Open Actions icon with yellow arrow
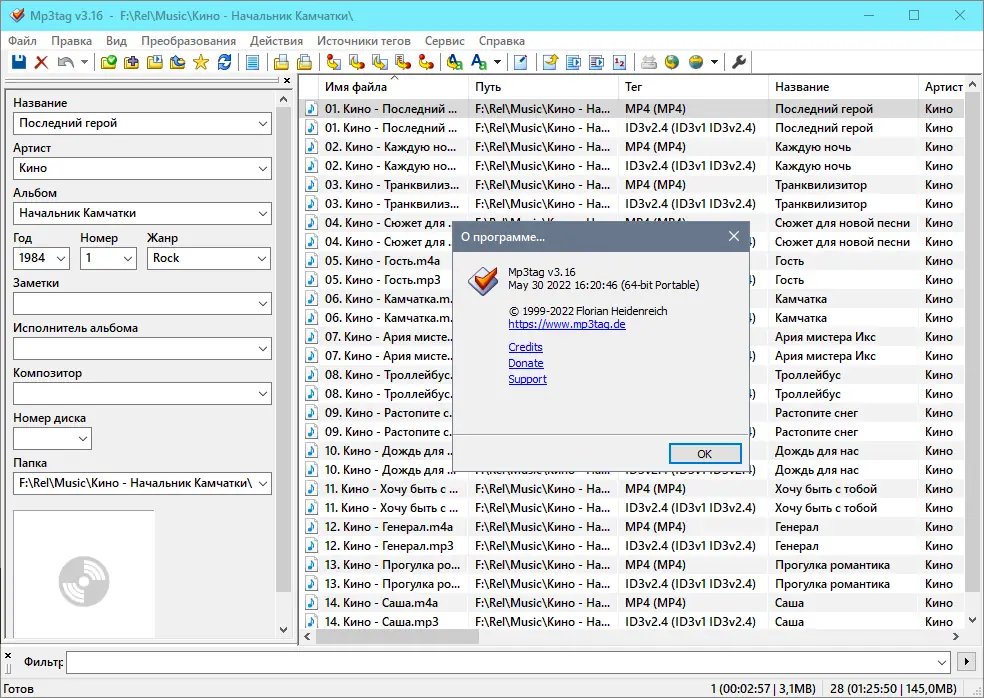This screenshot has height=698, width=984. point(454,62)
